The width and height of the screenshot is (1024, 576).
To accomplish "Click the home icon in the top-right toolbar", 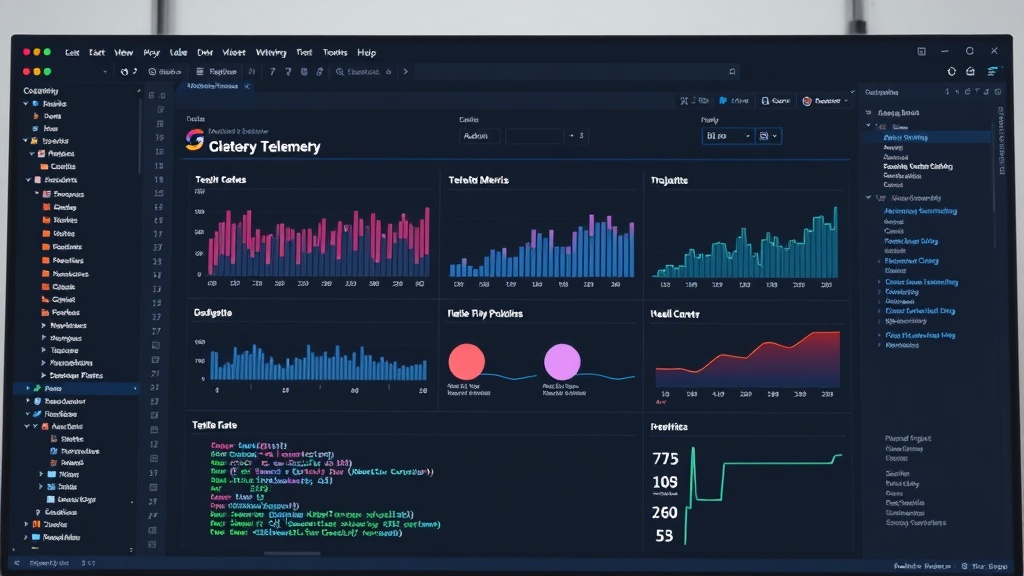I will (x=971, y=71).
